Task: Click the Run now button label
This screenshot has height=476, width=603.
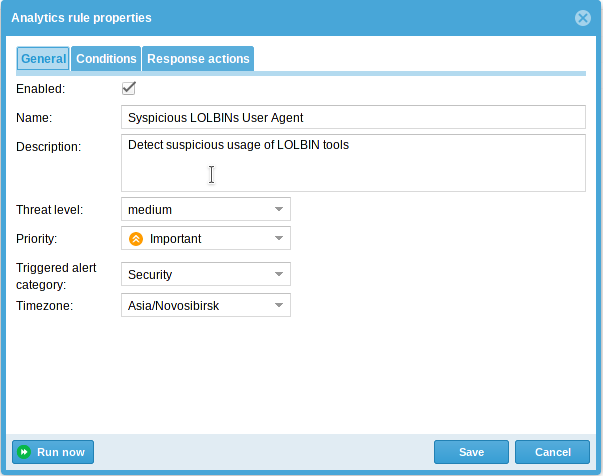Action: click(x=61, y=452)
